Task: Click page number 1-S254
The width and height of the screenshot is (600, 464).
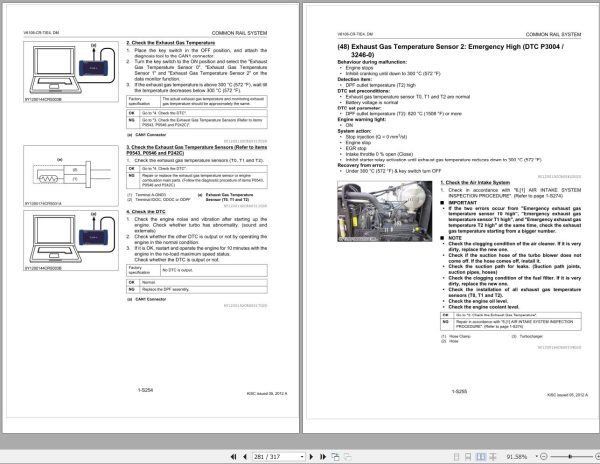Action: point(145,390)
